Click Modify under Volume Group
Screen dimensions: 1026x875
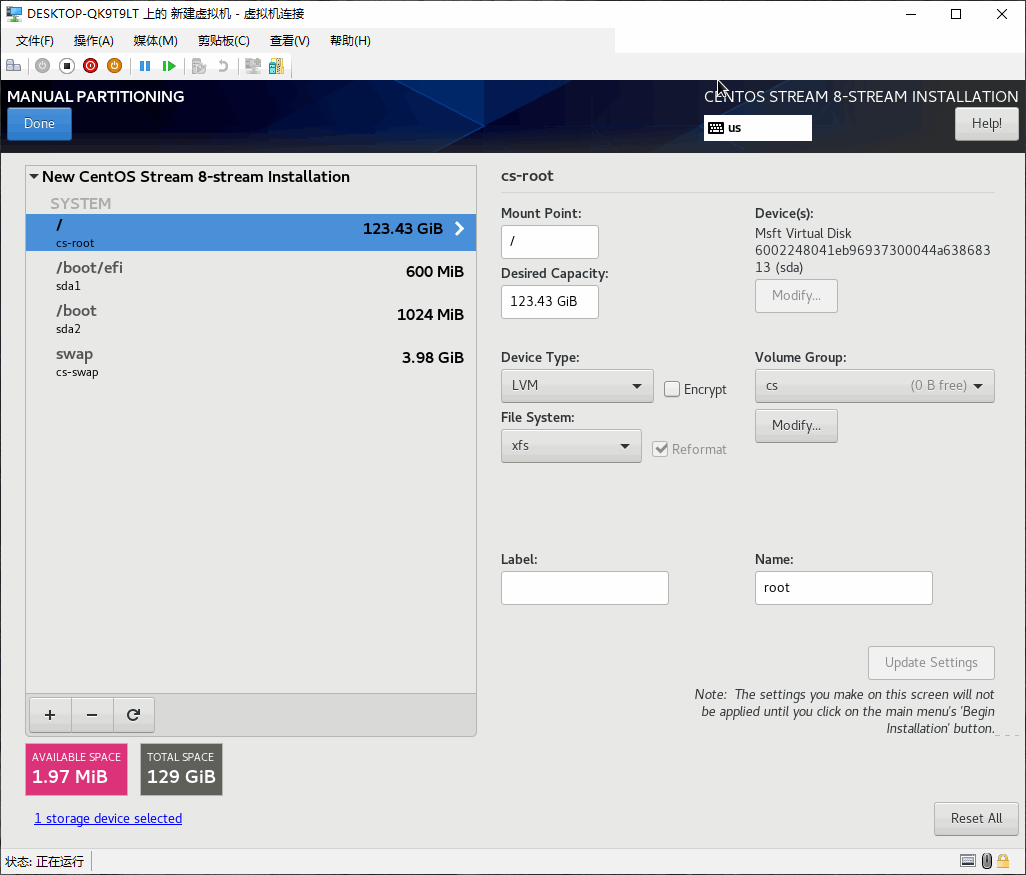[796, 426]
